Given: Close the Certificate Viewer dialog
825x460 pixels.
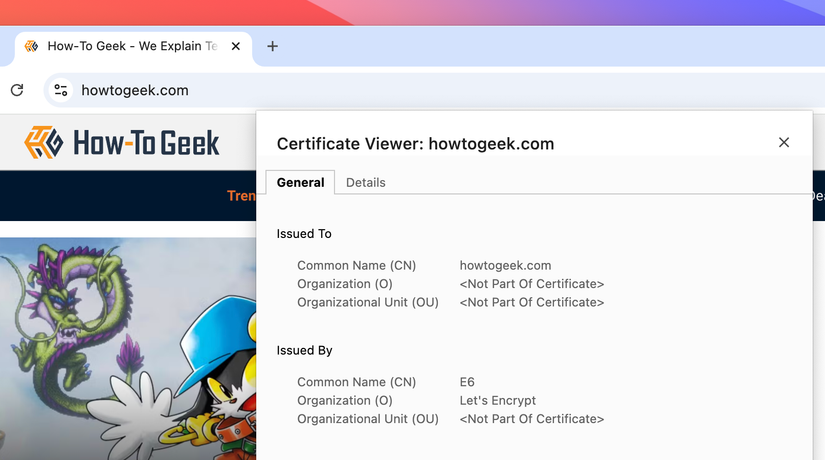Looking at the screenshot, I should point(784,142).
